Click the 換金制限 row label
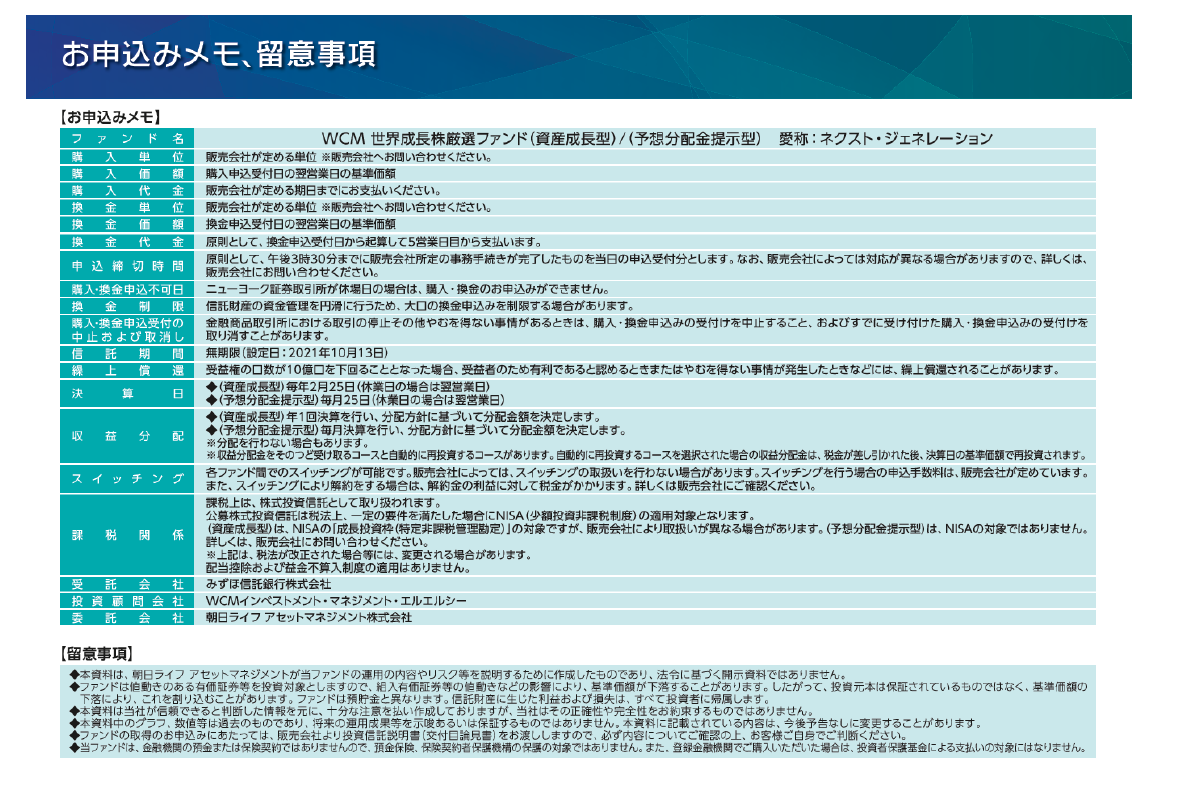Image resolution: width=1193 pixels, height=788 pixels. (127, 306)
